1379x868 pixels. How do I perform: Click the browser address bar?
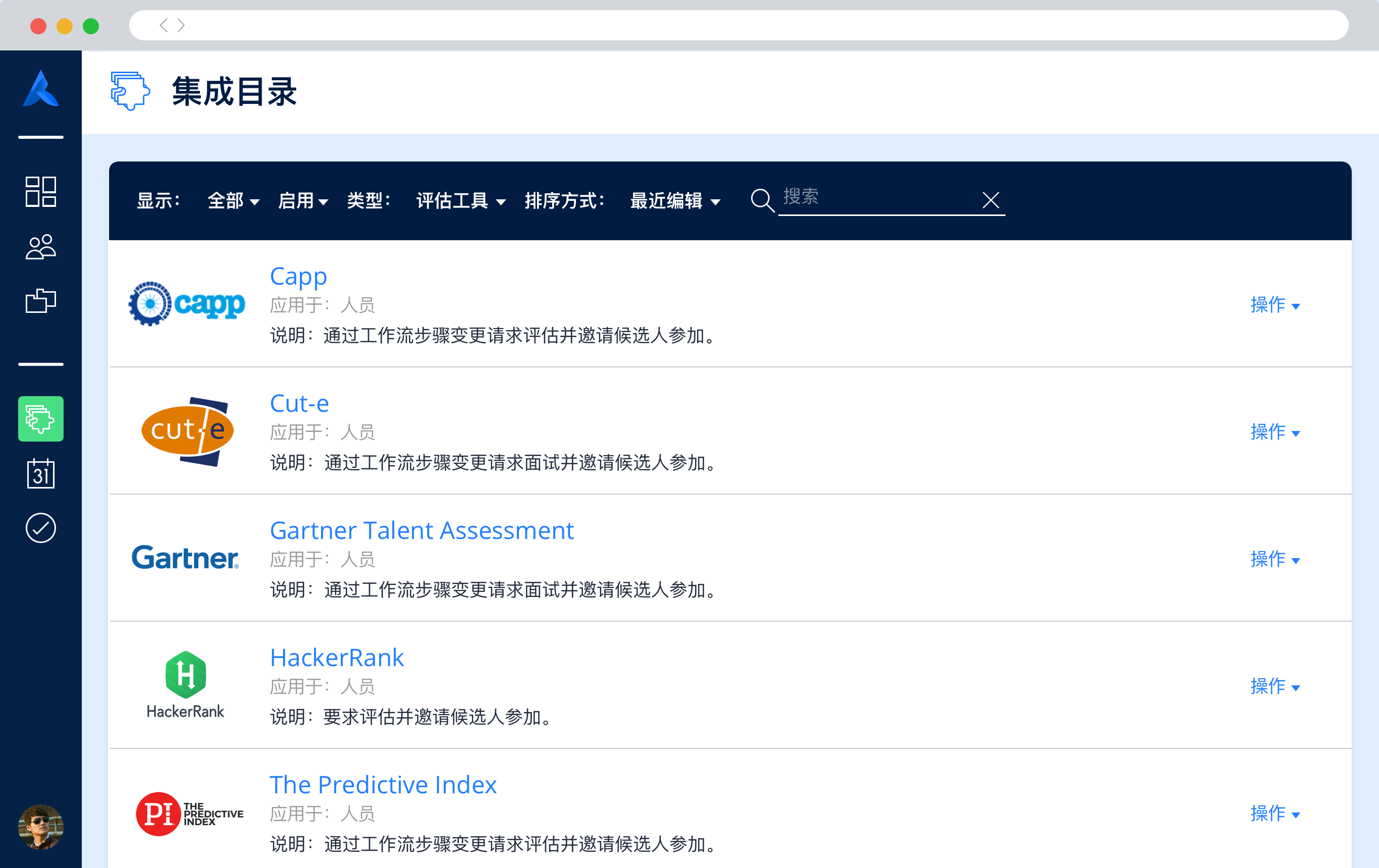739,25
